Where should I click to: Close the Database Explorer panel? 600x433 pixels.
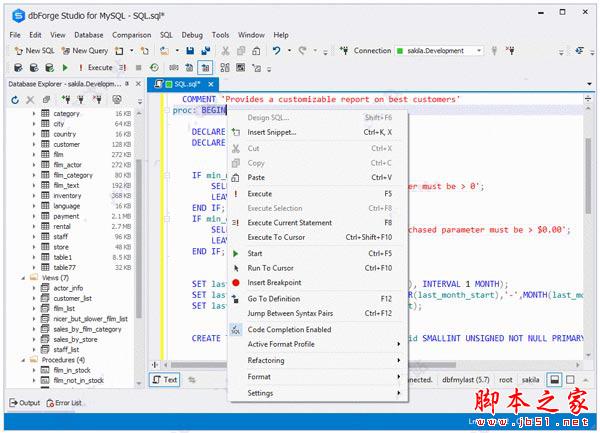pyautogui.click(x=139, y=83)
